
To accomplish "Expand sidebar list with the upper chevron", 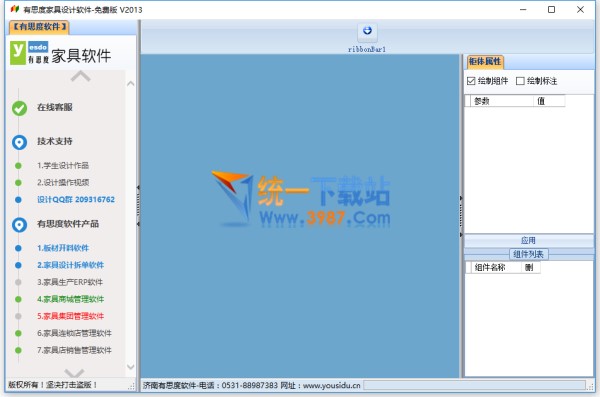I will (81, 77).
